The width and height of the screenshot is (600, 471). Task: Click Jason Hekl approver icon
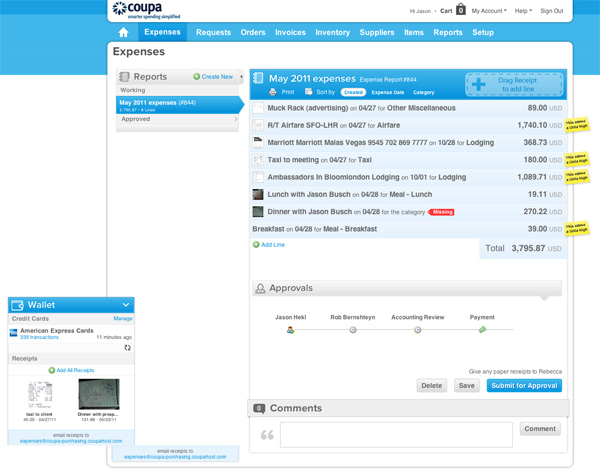coord(291,330)
